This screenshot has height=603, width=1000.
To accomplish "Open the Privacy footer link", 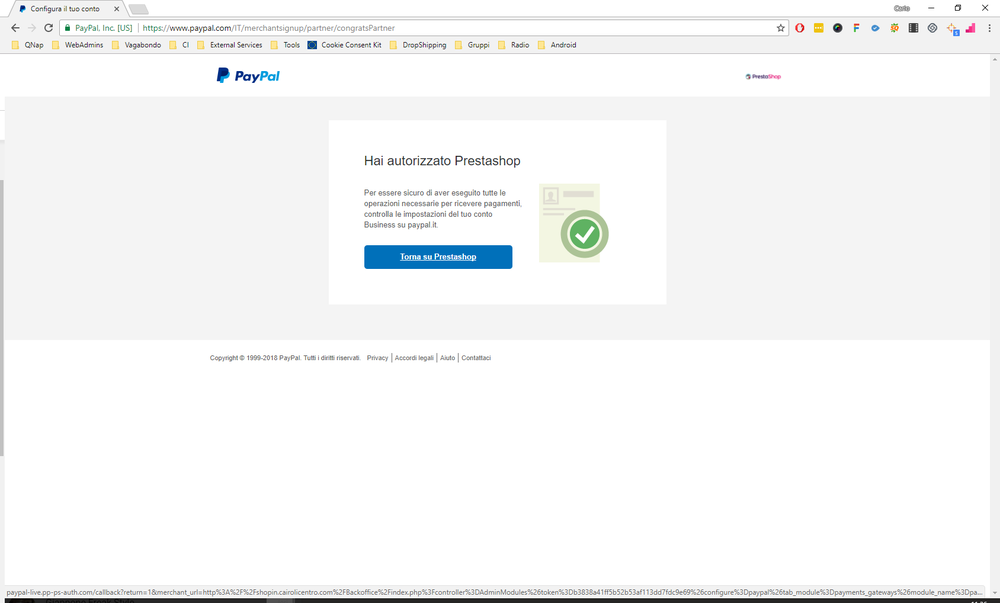I will coord(377,357).
